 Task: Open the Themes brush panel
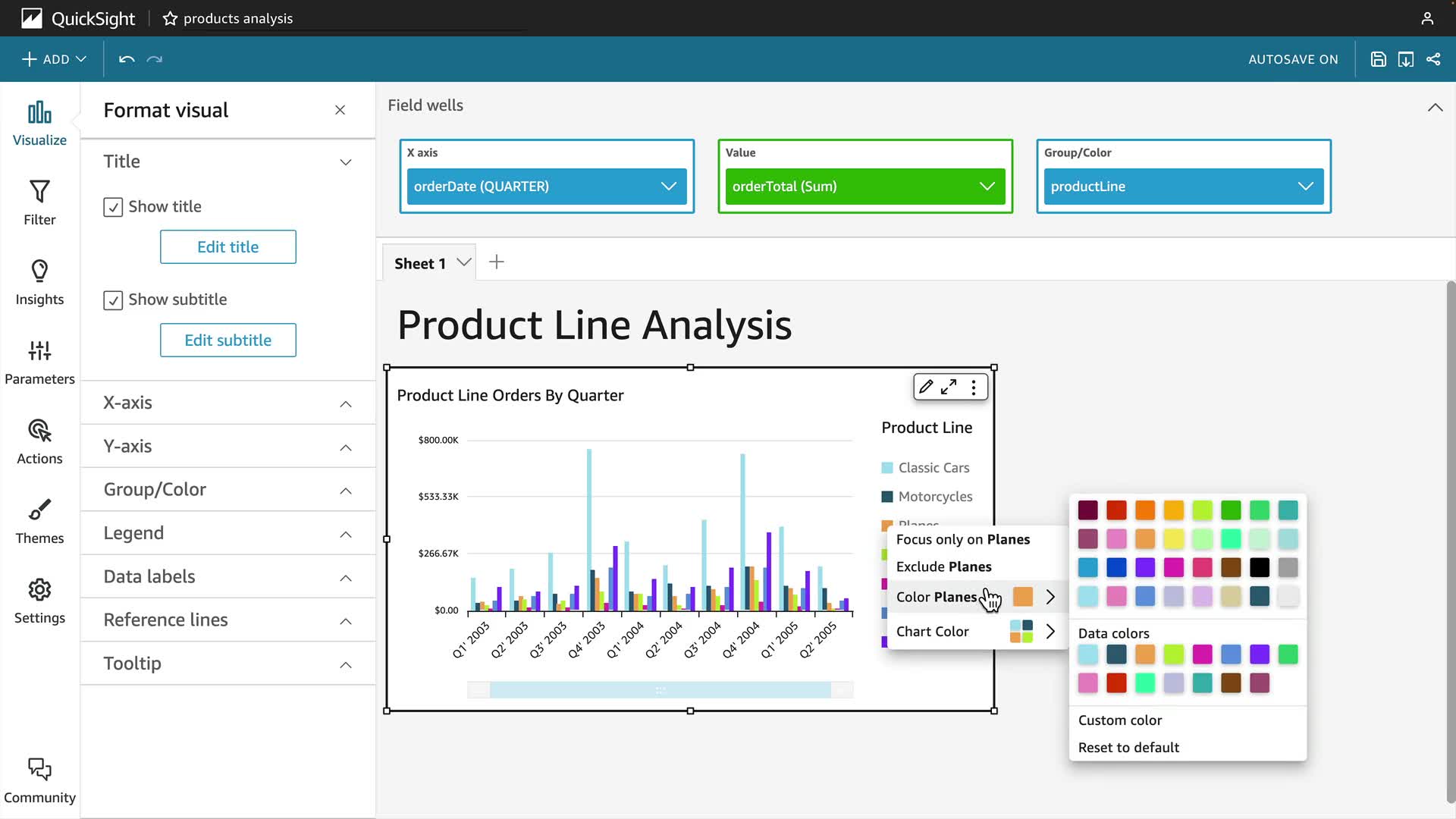(39, 521)
